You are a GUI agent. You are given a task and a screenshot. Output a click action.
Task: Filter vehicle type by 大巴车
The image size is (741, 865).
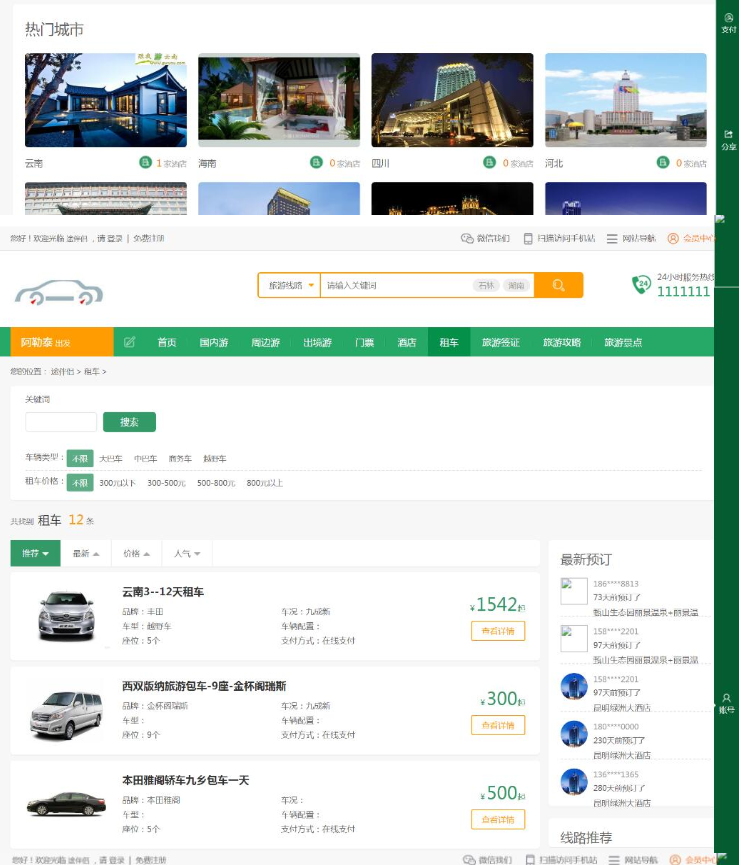point(111,458)
